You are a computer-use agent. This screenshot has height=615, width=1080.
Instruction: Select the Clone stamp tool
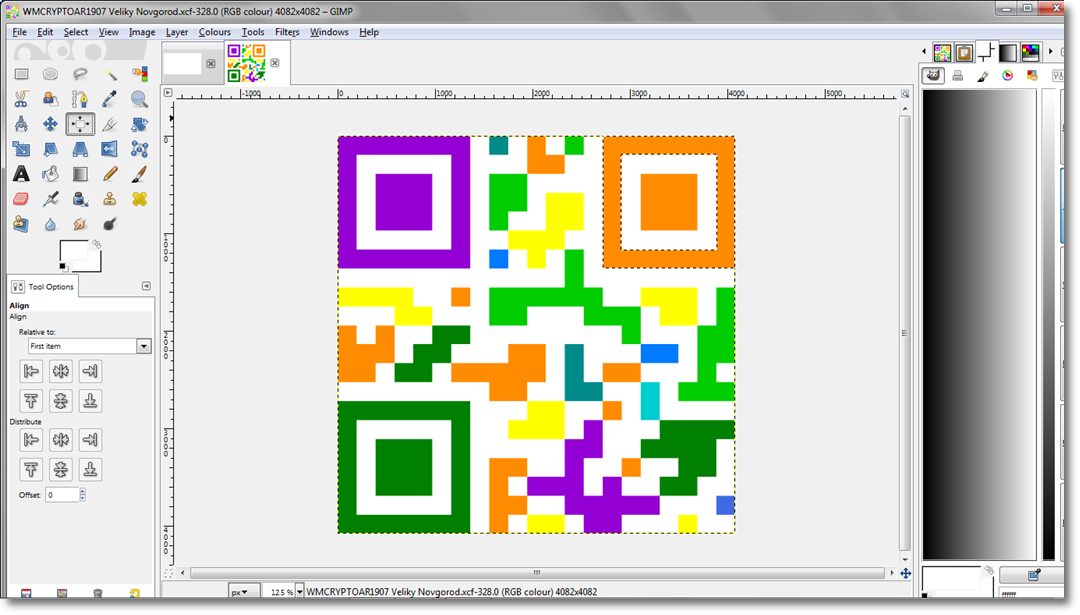110,199
